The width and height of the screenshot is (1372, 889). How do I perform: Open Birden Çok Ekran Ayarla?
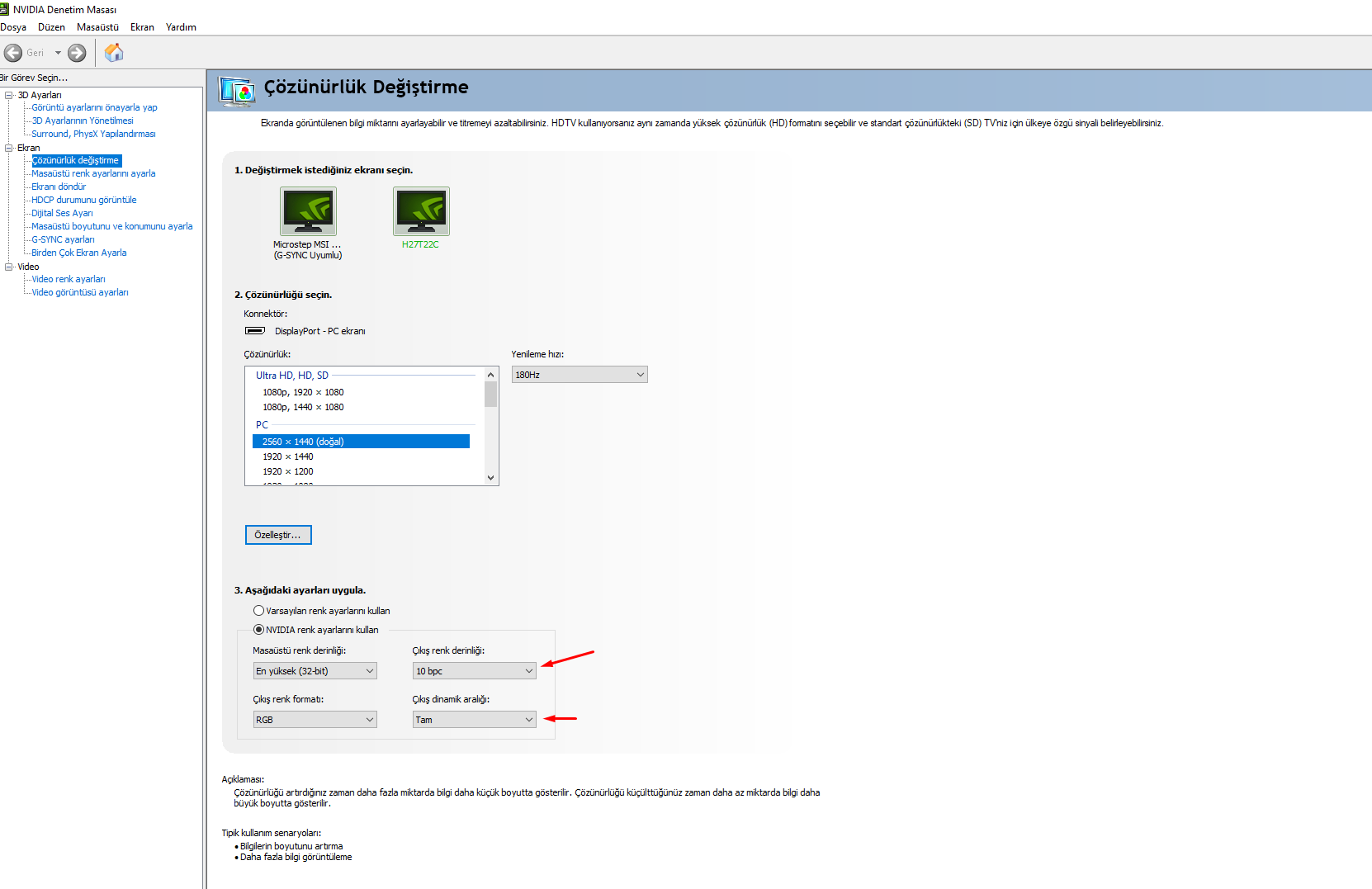79,253
